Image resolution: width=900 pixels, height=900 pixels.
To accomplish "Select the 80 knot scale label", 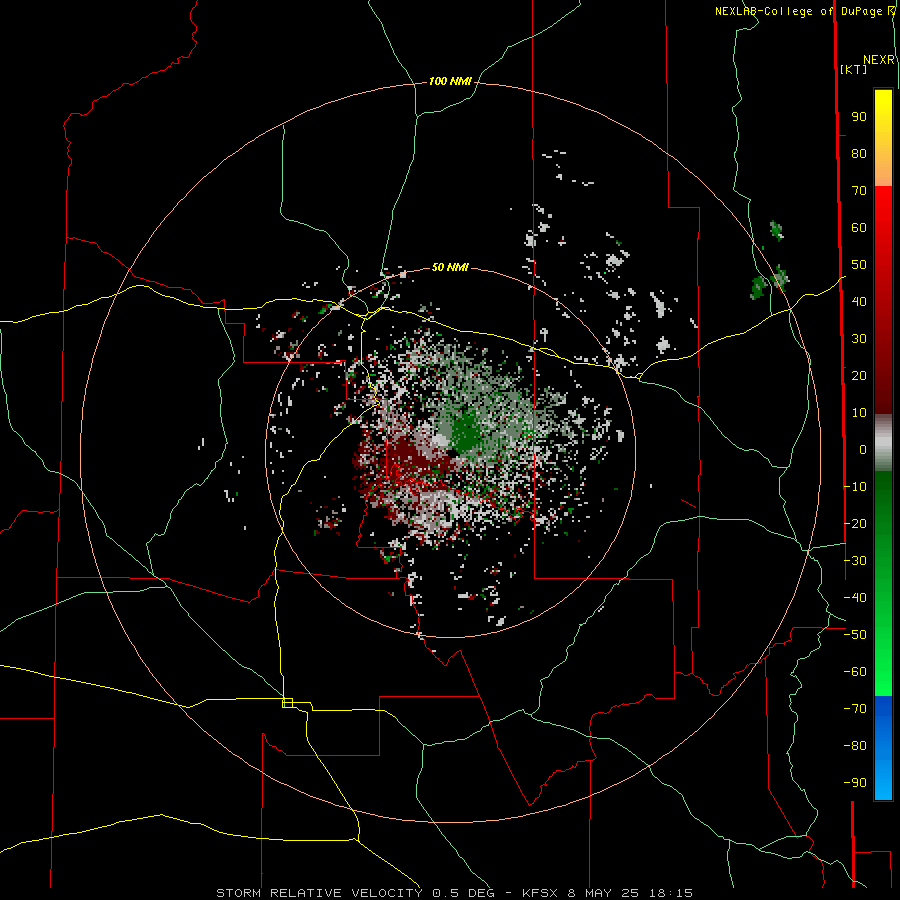I will [859, 154].
